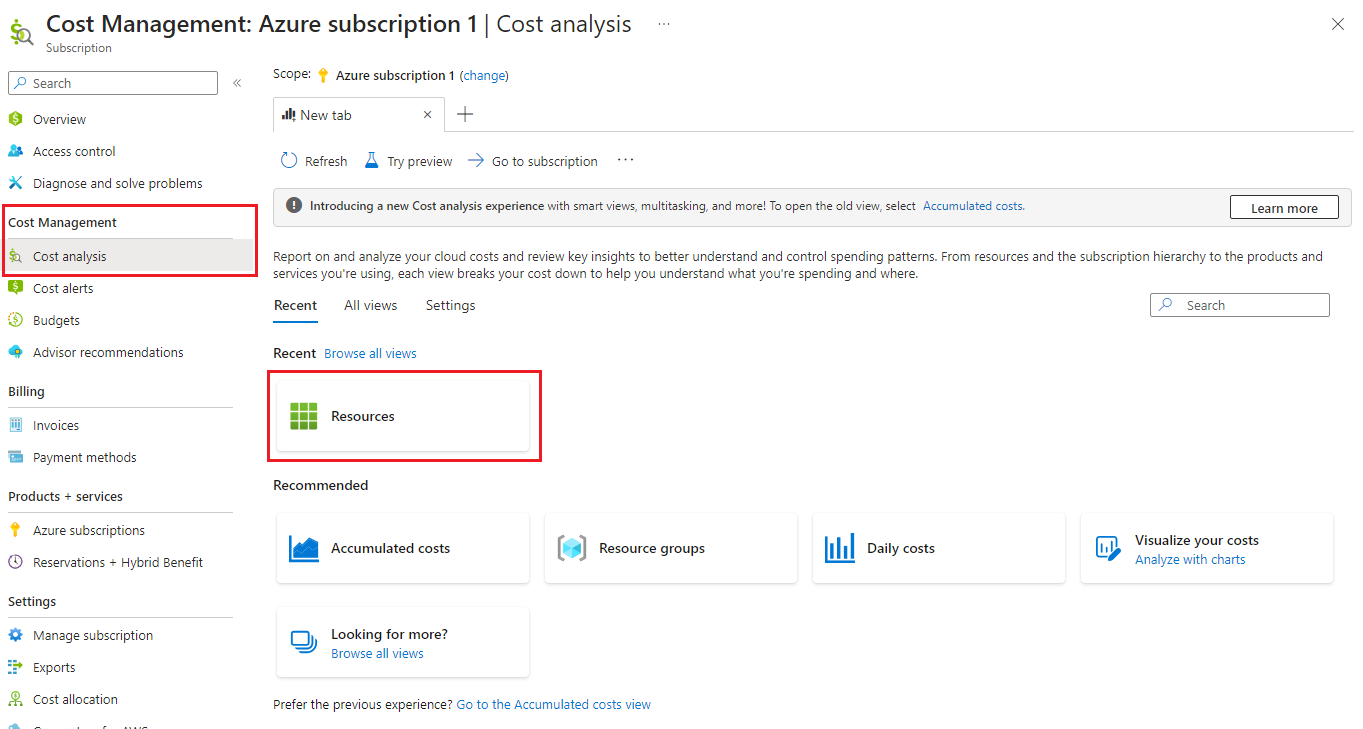This screenshot has height=729, width=1363.
Task: Open Go to the Accumulated costs view link
Action: coord(554,705)
